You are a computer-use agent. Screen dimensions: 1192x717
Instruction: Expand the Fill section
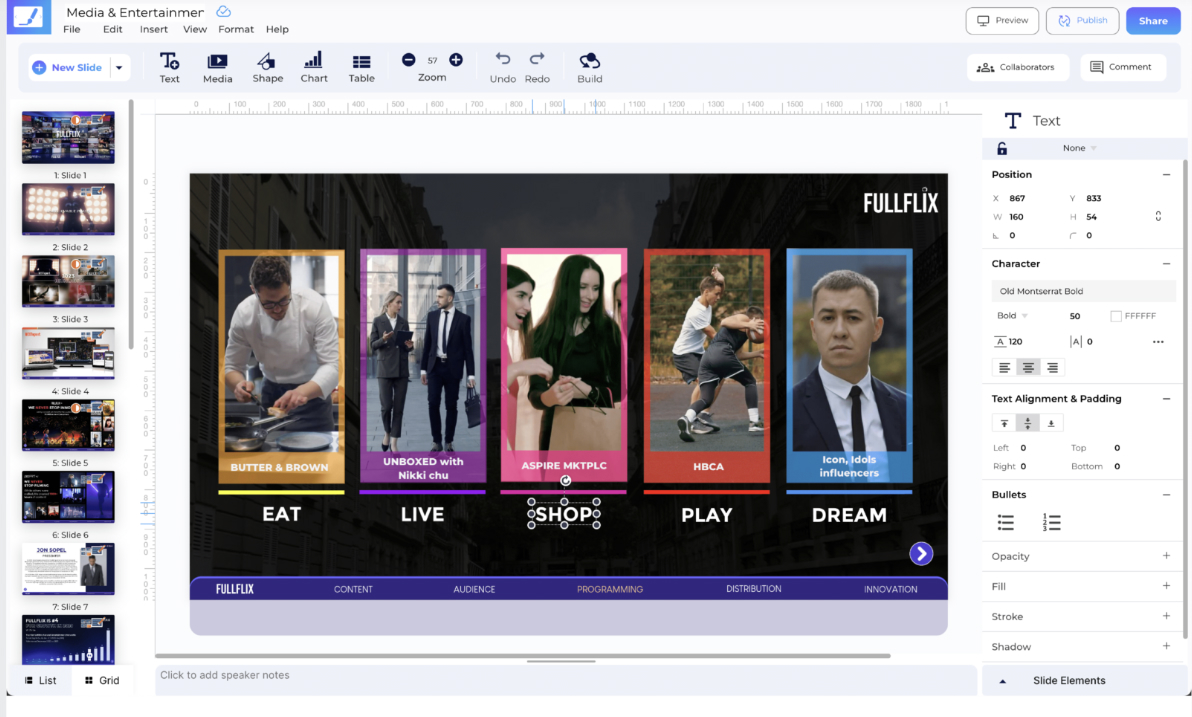pyautogui.click(x=1166, y=585)
